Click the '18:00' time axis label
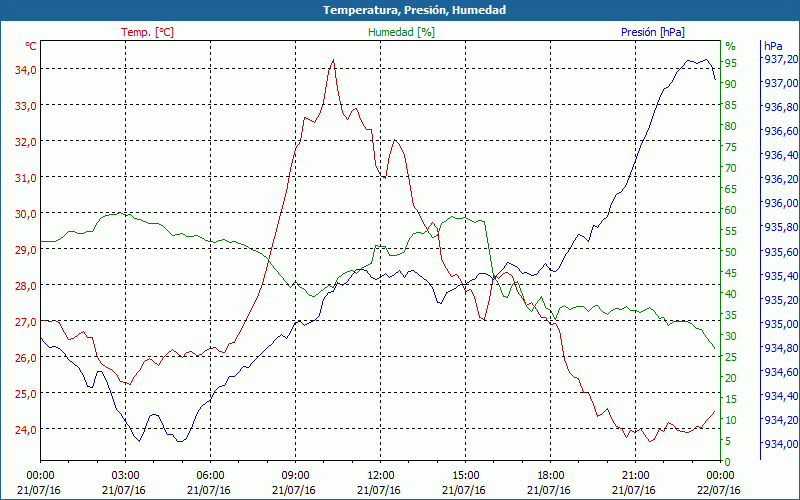The image size is (800, 500). [x=551, y=476]
